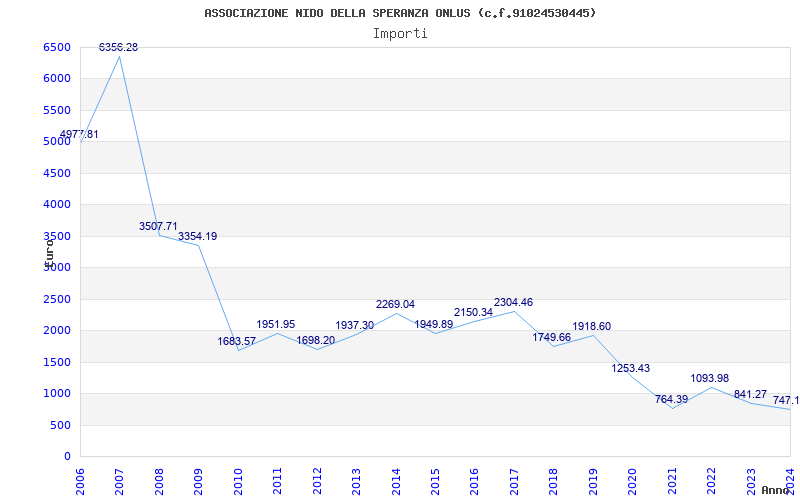Click the 4977.81 data label for 2006
Screen dimensions: 800x500
[x=79, y=135]
